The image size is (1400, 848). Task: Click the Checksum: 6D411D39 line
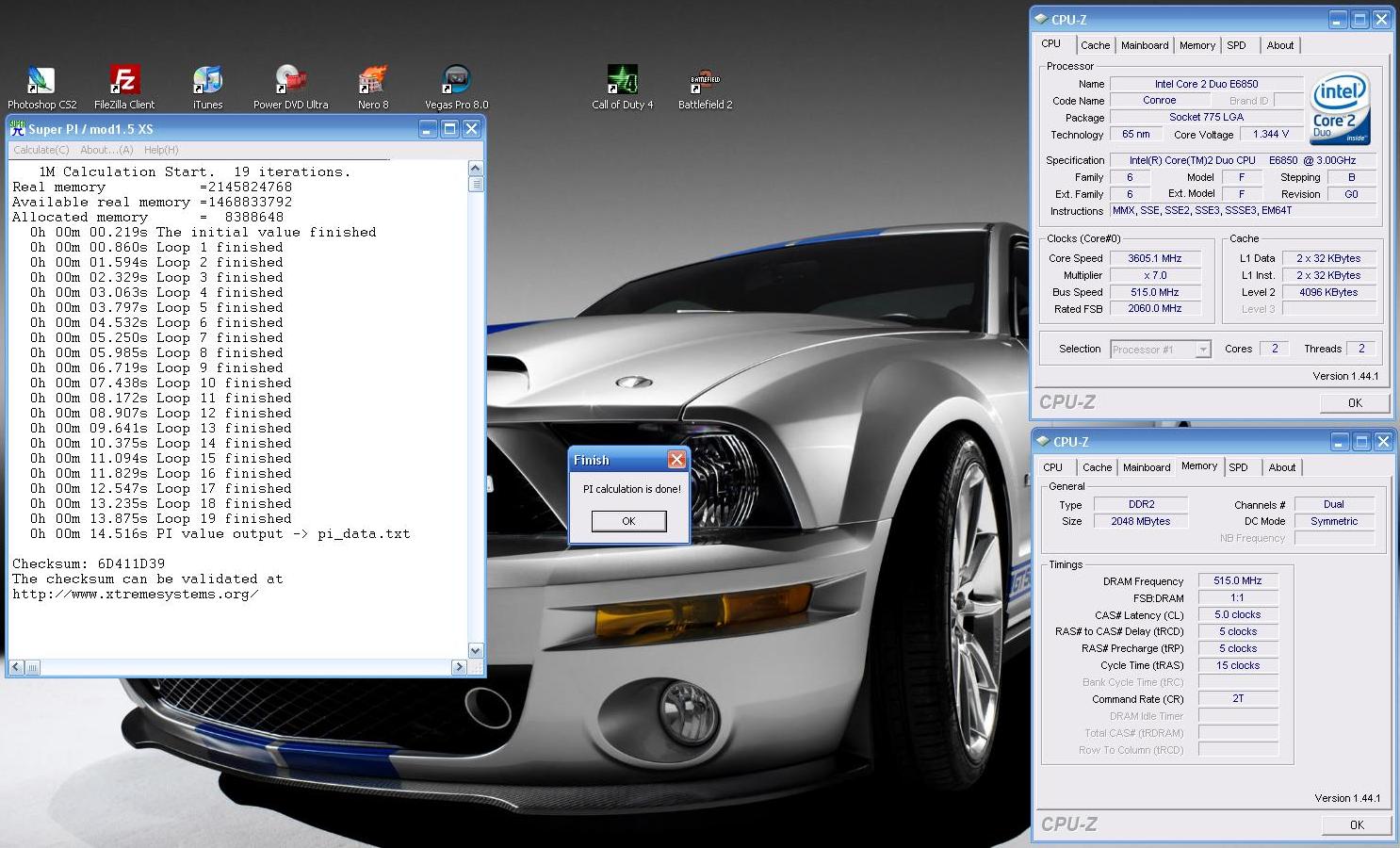pos(89,563)
